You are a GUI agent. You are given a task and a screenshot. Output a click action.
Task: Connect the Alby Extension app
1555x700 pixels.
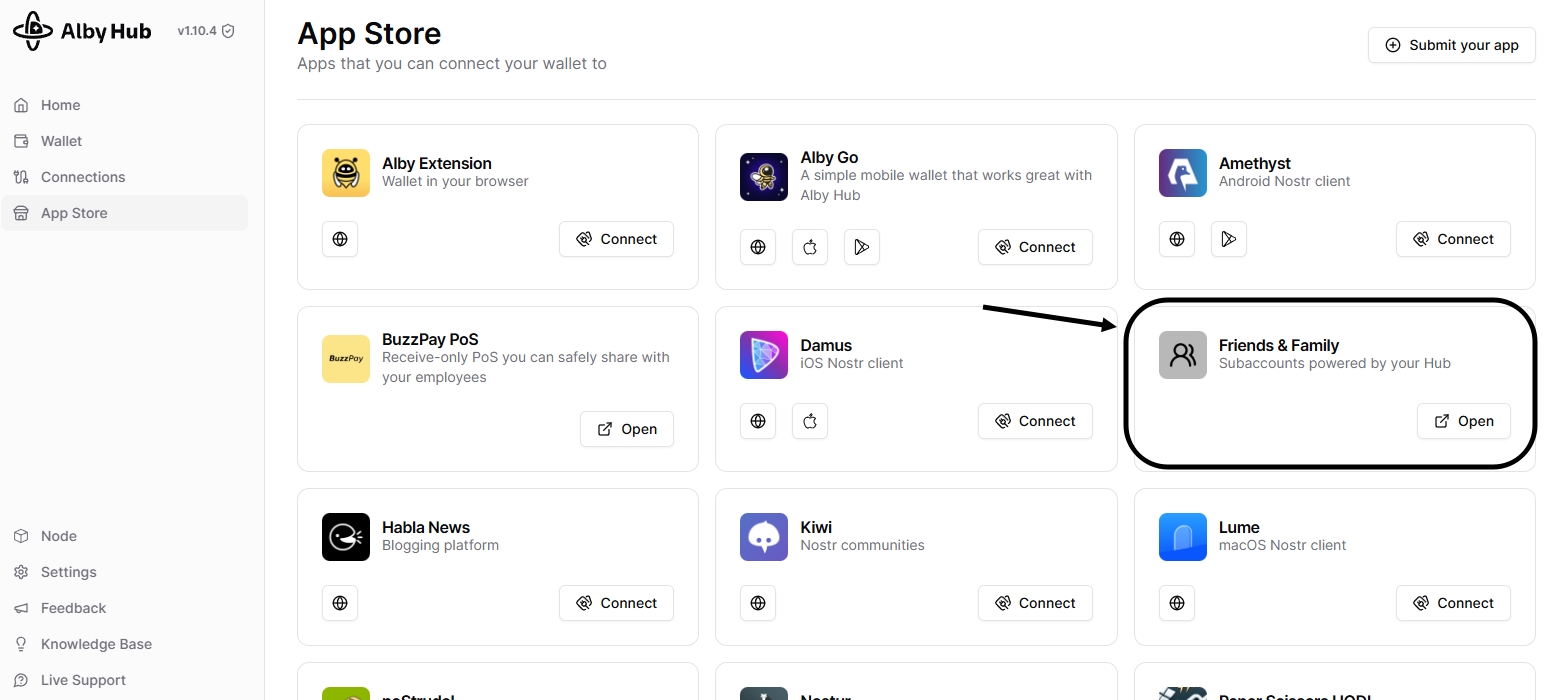[616, 239]
